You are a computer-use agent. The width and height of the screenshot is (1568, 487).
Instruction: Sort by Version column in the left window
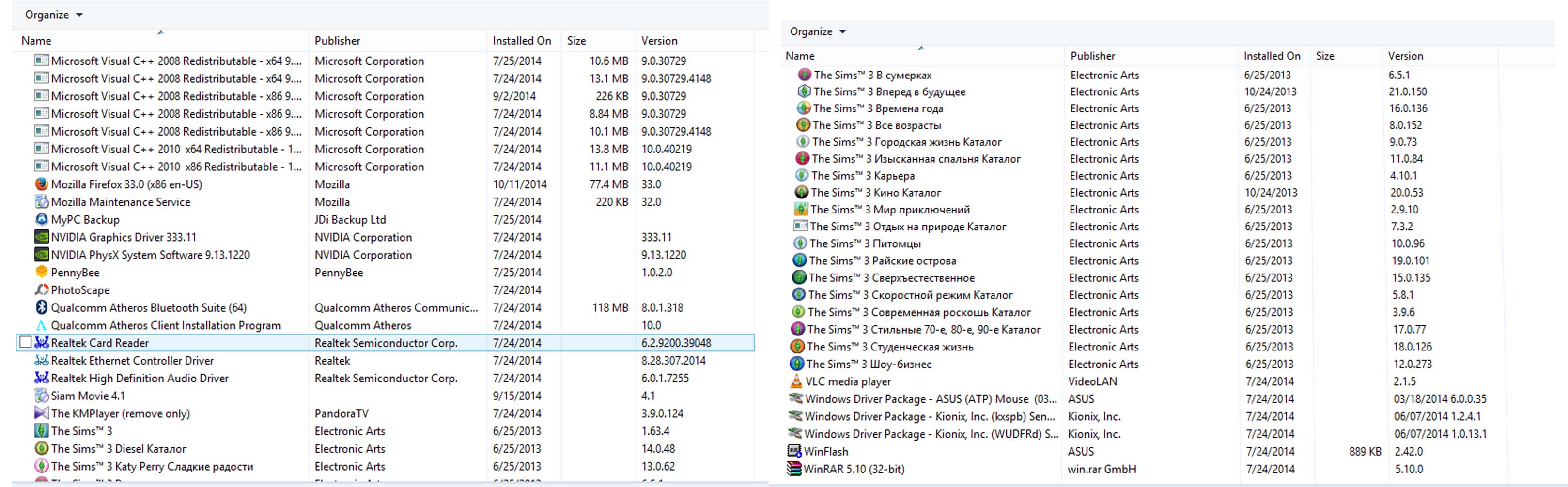tap(694, 41)
